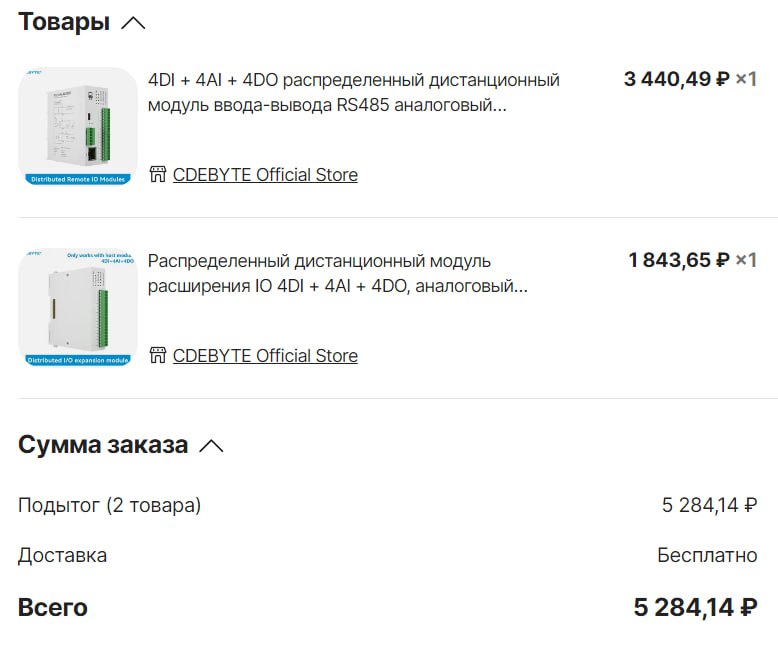
Task: Click the Товары heading
Action: coord(64,22)
